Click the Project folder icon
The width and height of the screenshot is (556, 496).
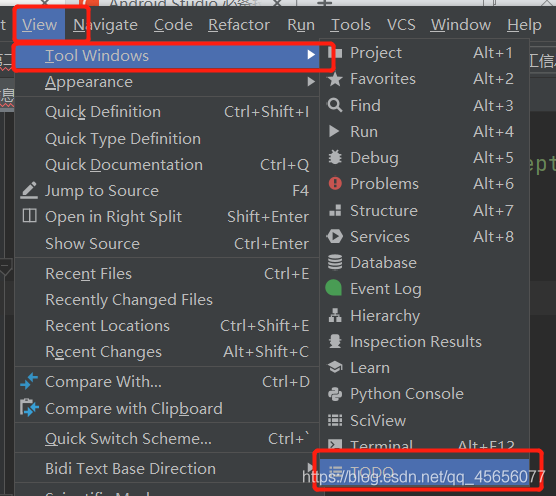tap(335, 53)
